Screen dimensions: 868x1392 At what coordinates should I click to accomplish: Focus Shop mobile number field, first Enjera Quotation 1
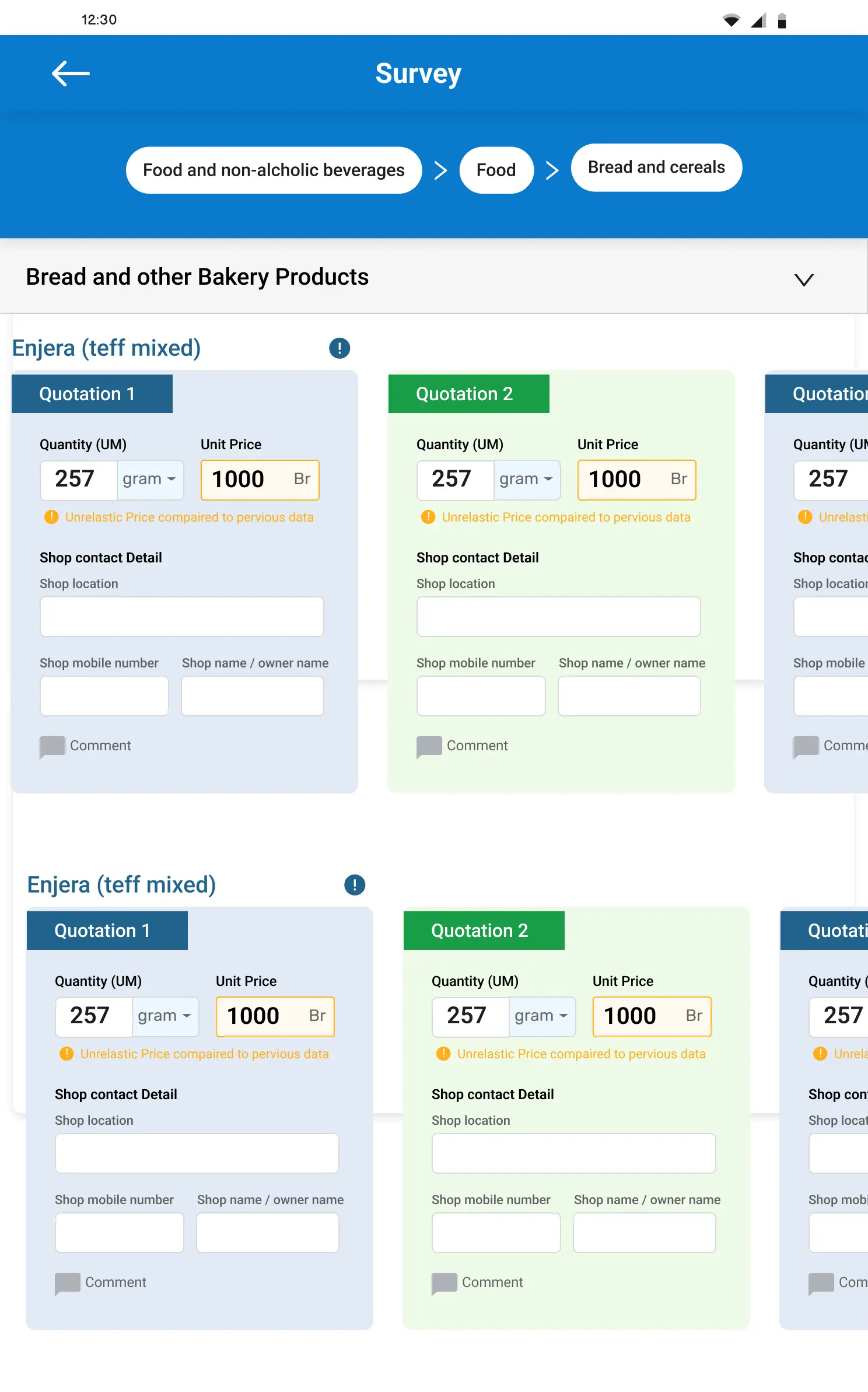coord(104,696)
